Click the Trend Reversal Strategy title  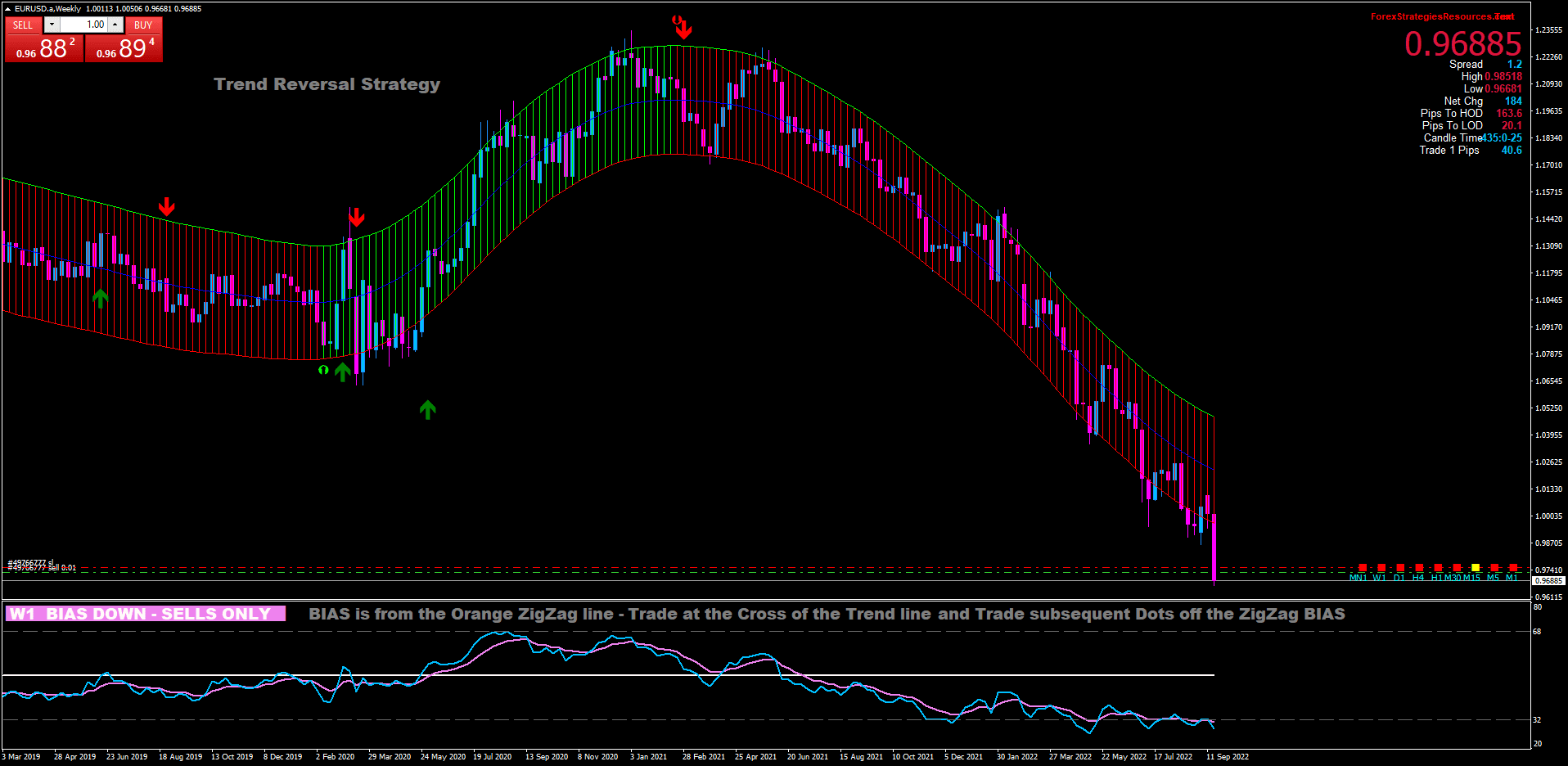[327, 84]
